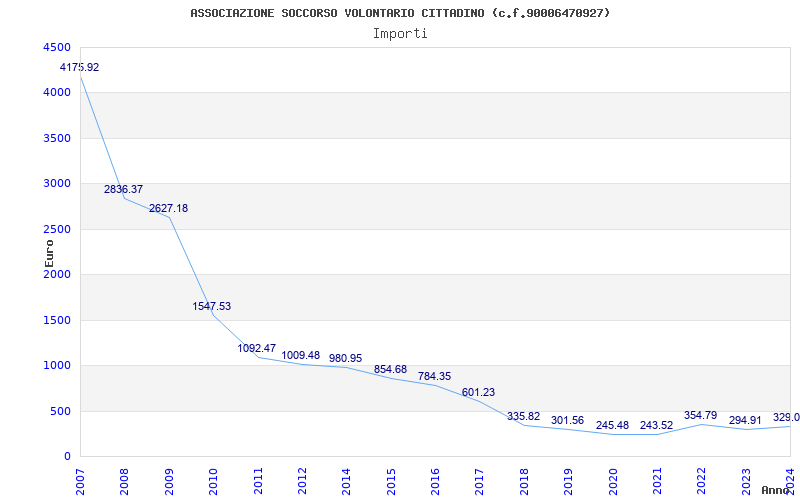Click the 2018 year axis label

coord(524,481)
